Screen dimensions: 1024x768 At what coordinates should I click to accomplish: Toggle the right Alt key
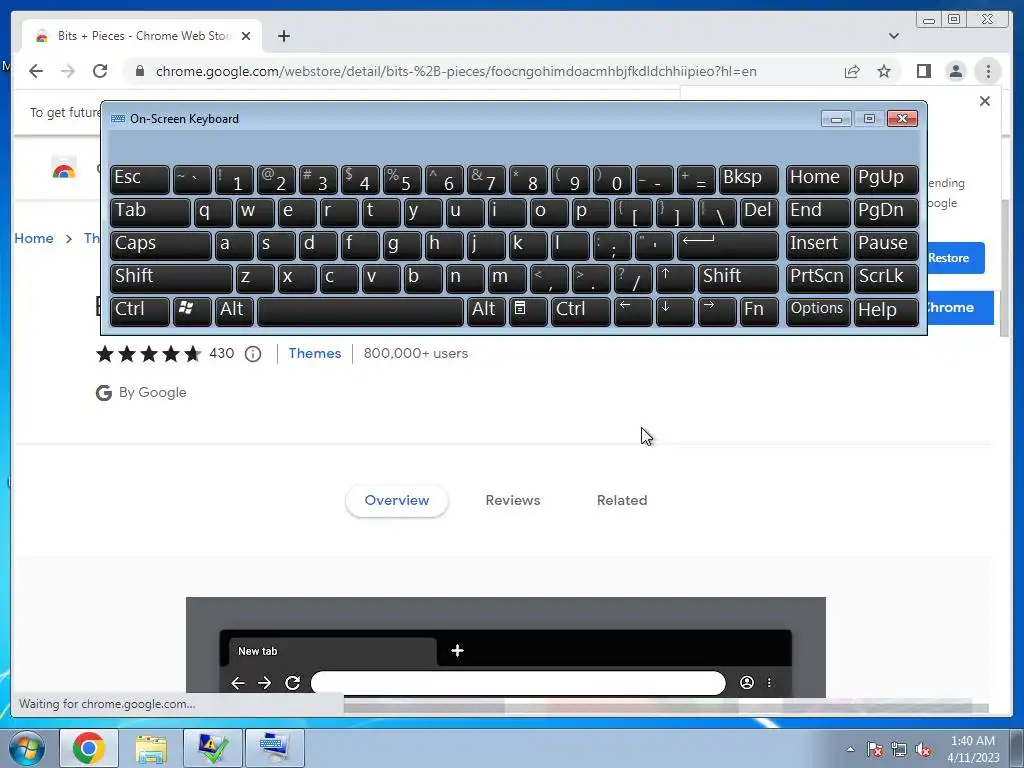[x=486, y=311]
